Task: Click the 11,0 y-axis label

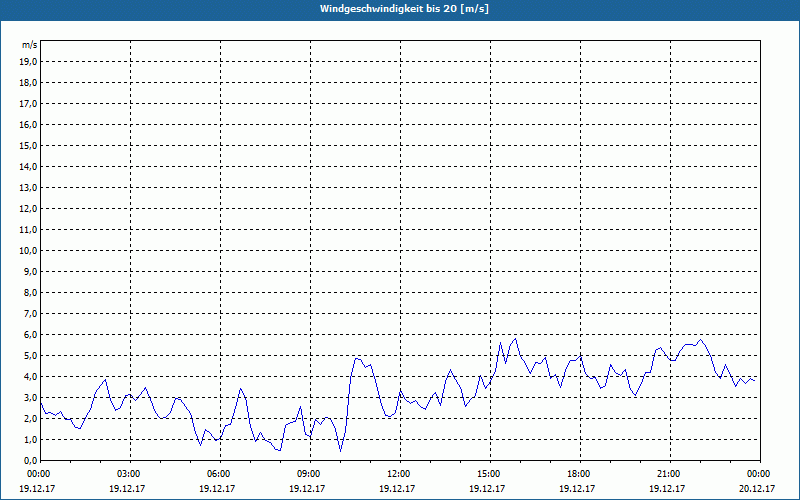Action: 29,230
